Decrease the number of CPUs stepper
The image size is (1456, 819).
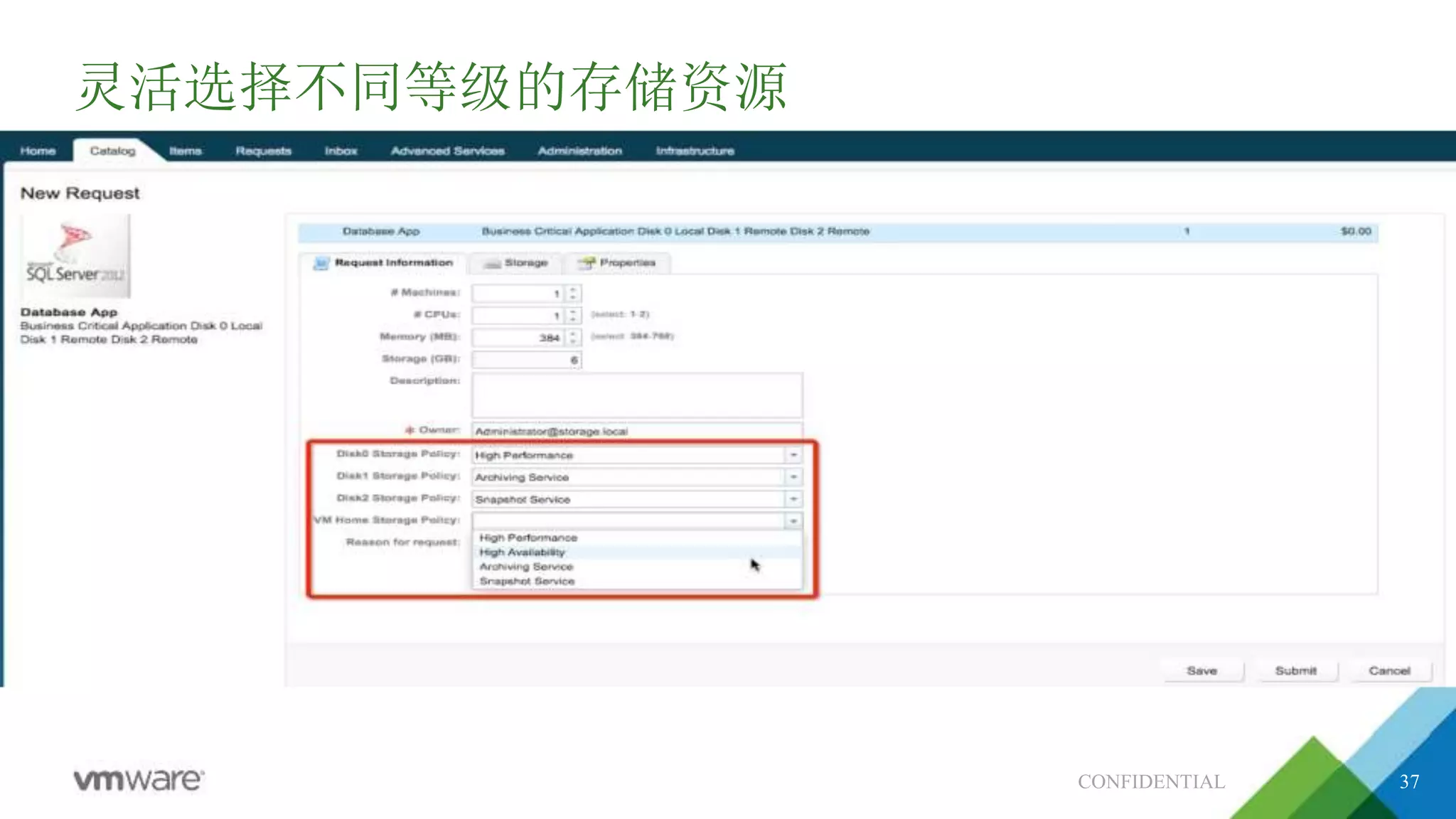pyautogui.click(x=573, y=319)
